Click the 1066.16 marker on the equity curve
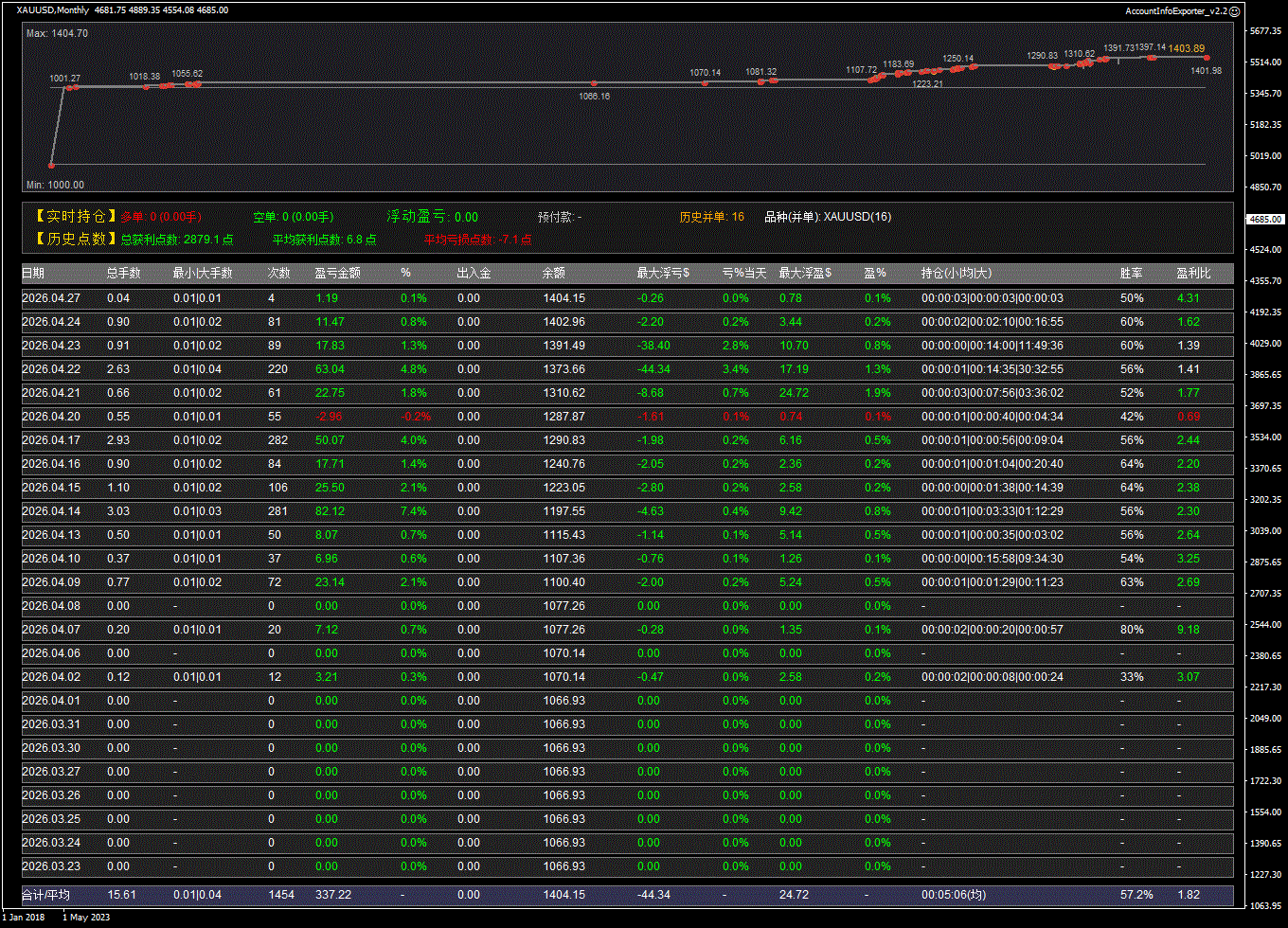This screenshot has height=928, width=1288. point(594,84)
